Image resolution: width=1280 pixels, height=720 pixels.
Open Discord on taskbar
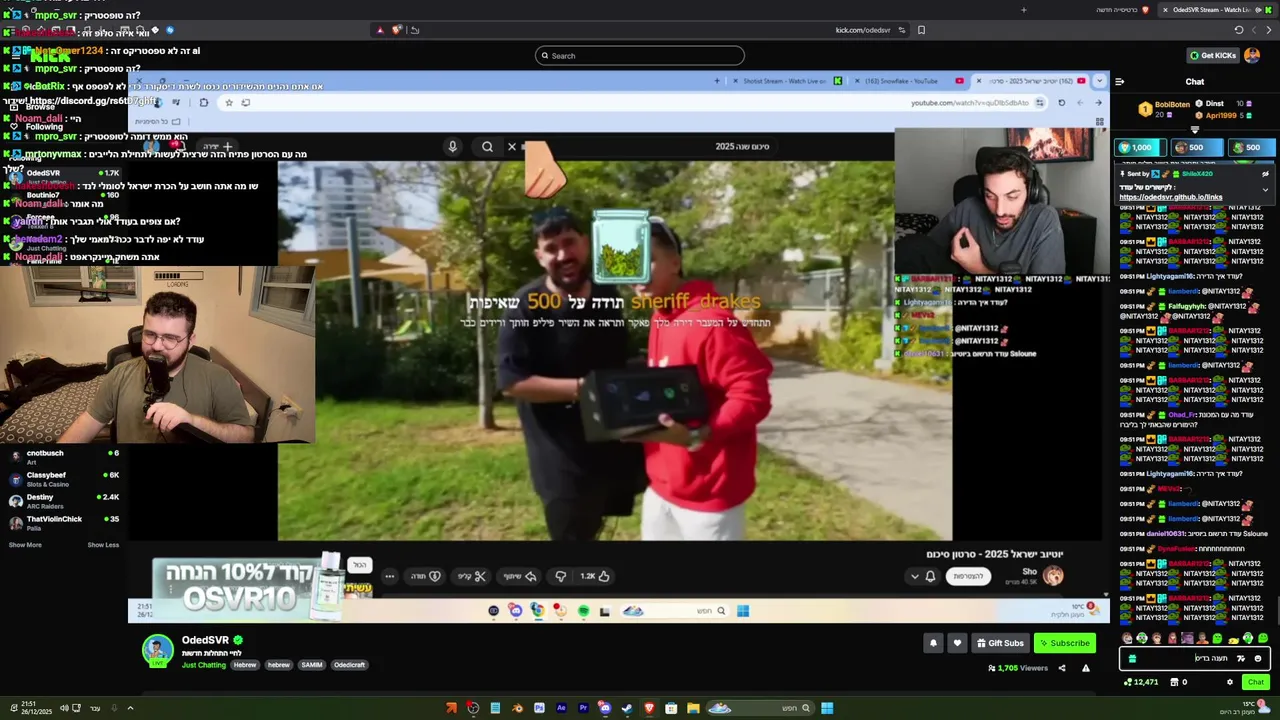605,708
